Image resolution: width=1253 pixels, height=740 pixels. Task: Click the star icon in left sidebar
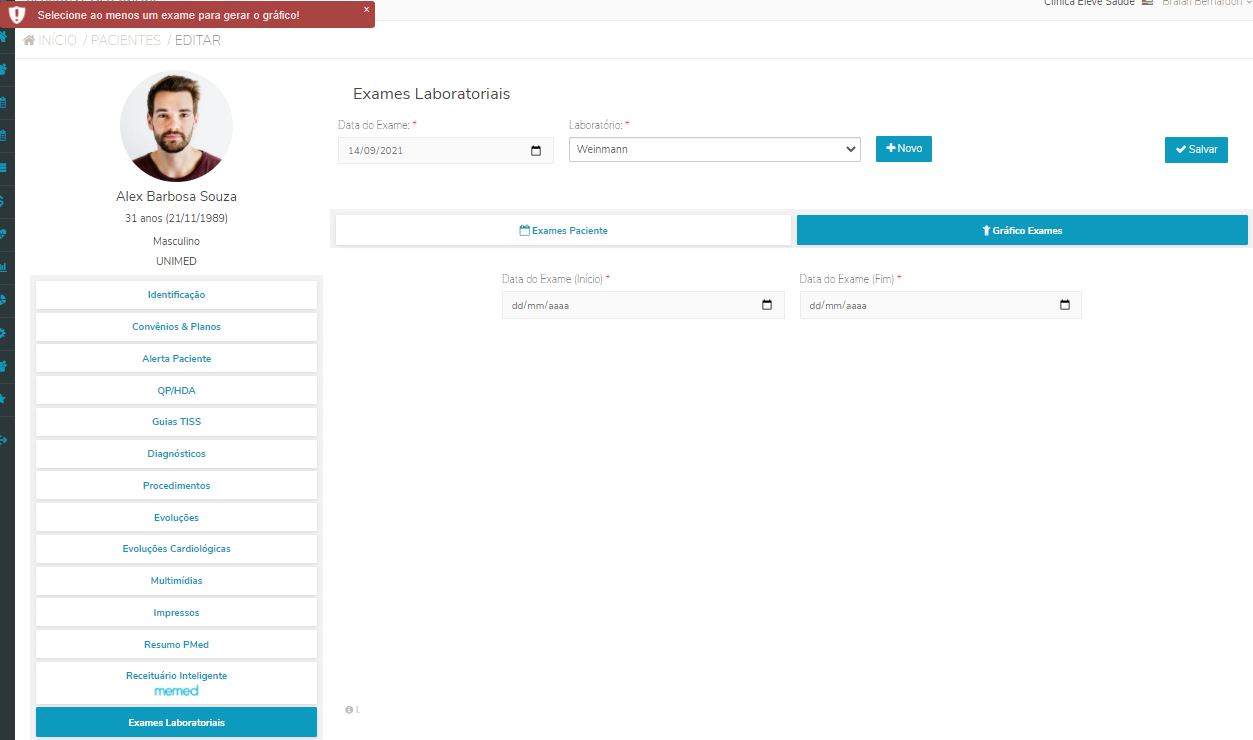point(3,398)
